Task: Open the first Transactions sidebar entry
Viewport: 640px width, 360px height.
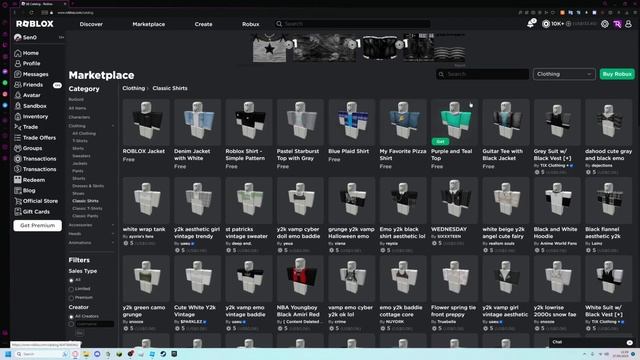Action: 35,159
